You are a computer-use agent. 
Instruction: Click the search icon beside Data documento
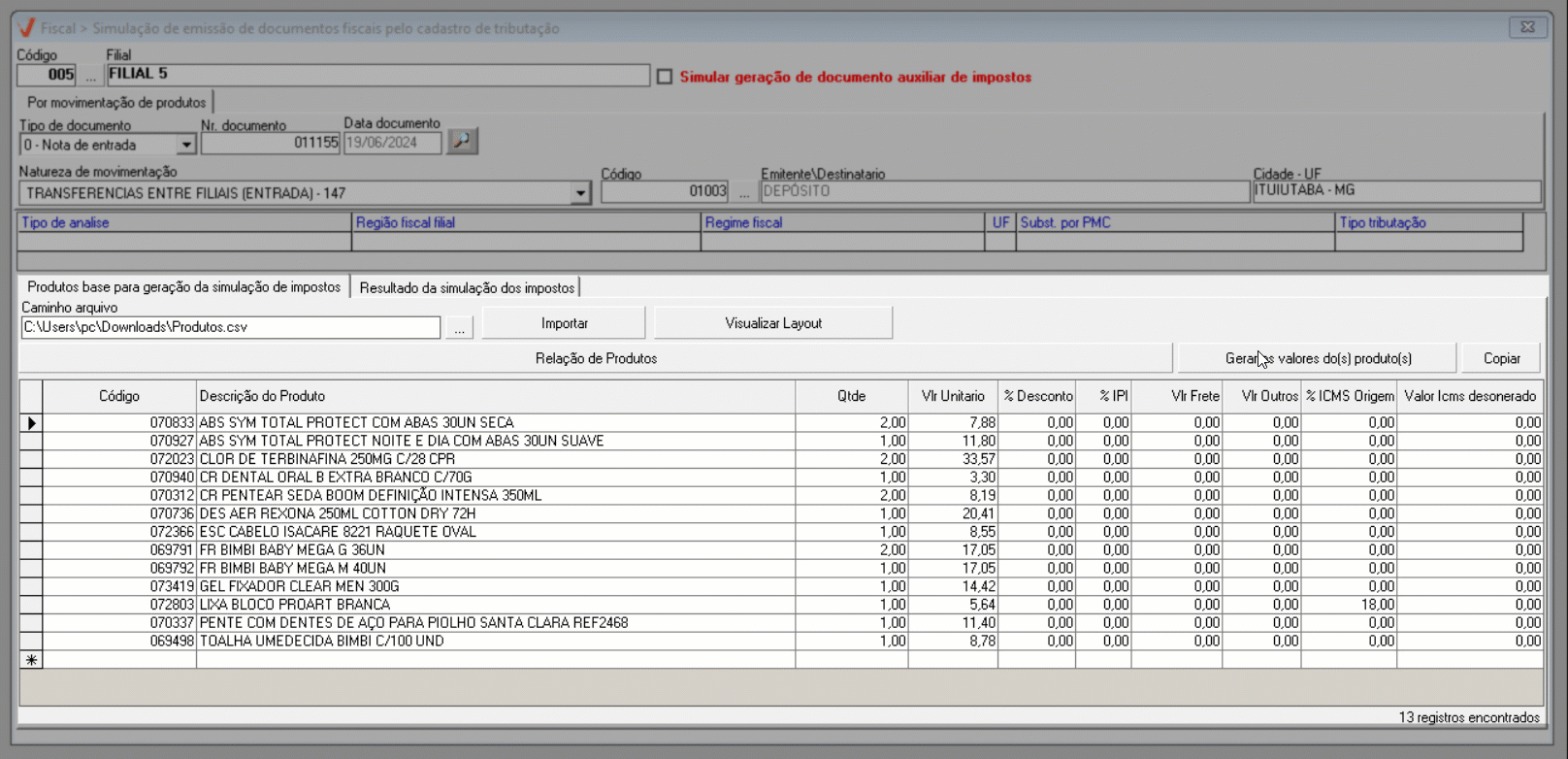click(x=462, y=142)
